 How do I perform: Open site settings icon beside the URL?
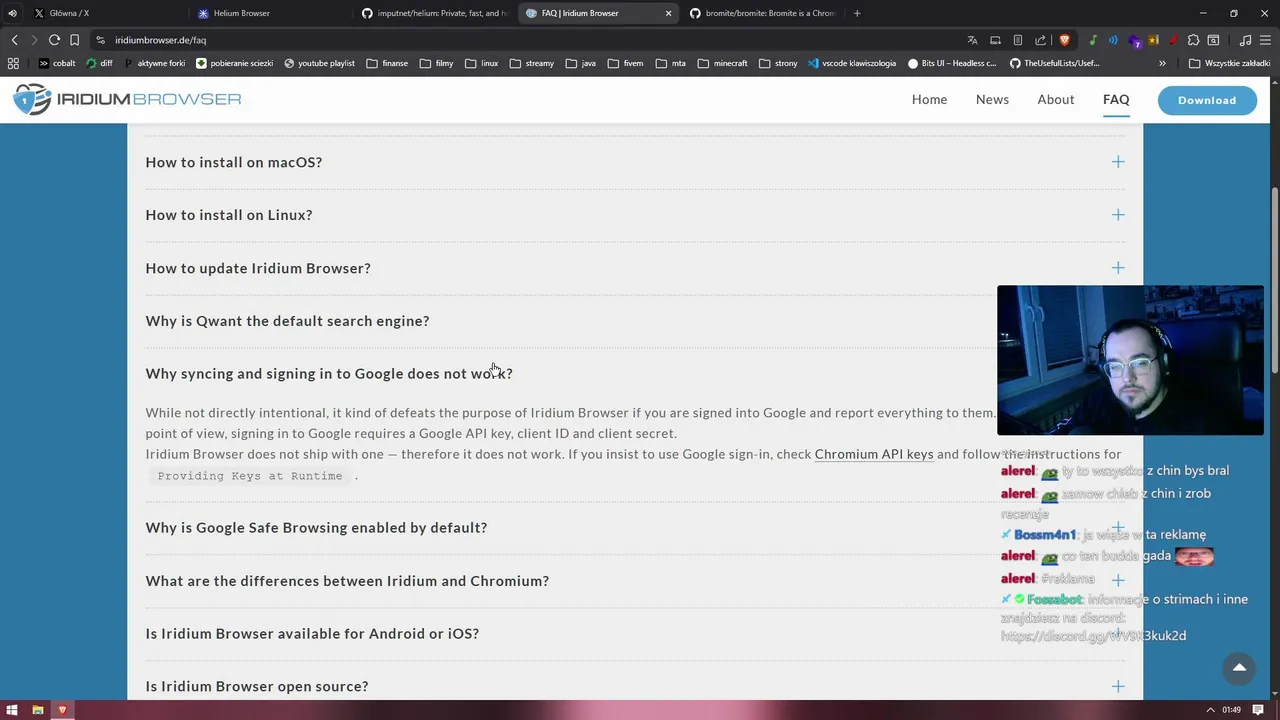click(x=100, y=40)
